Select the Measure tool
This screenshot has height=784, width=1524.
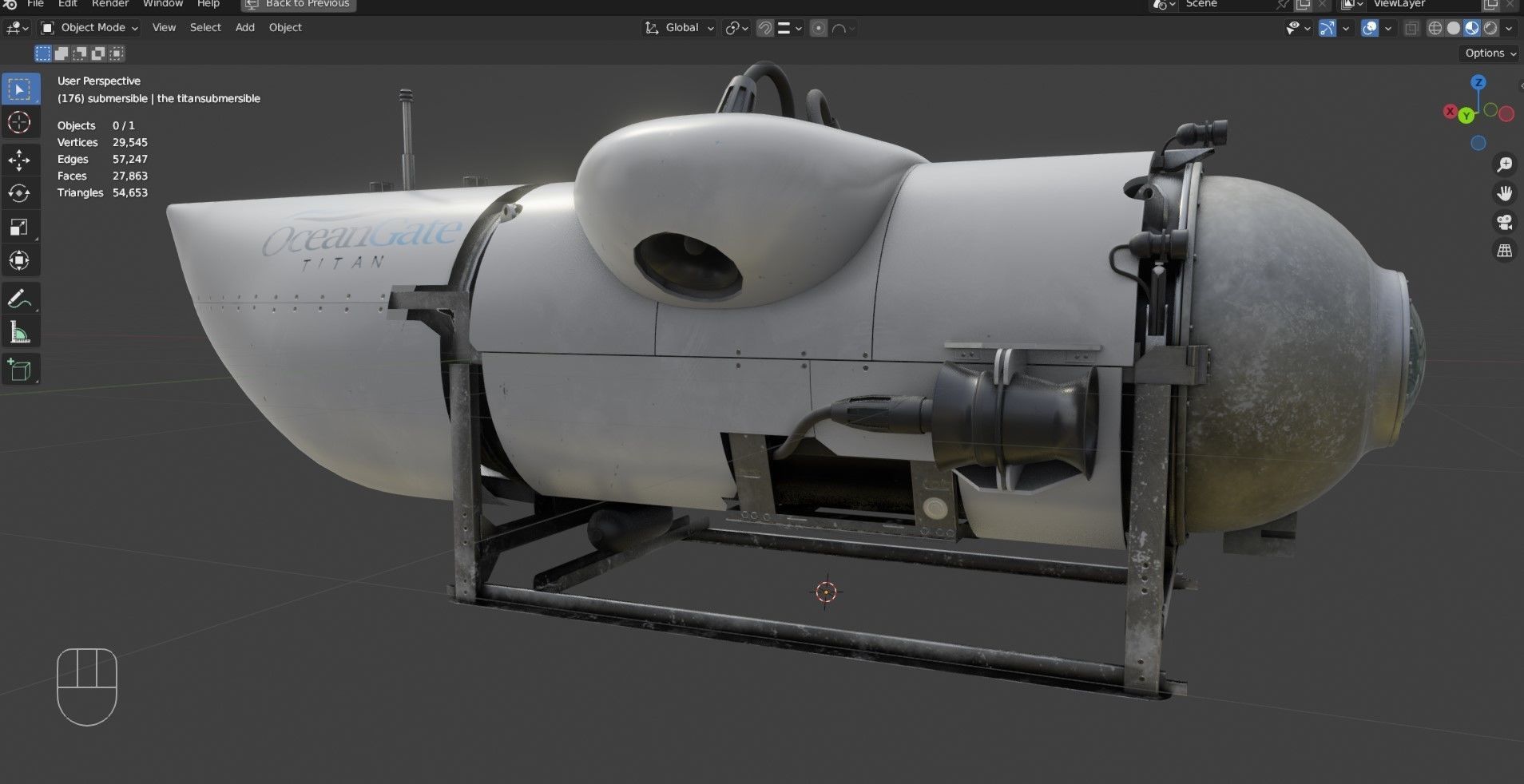pyautogui.click(x=20, y=332)
